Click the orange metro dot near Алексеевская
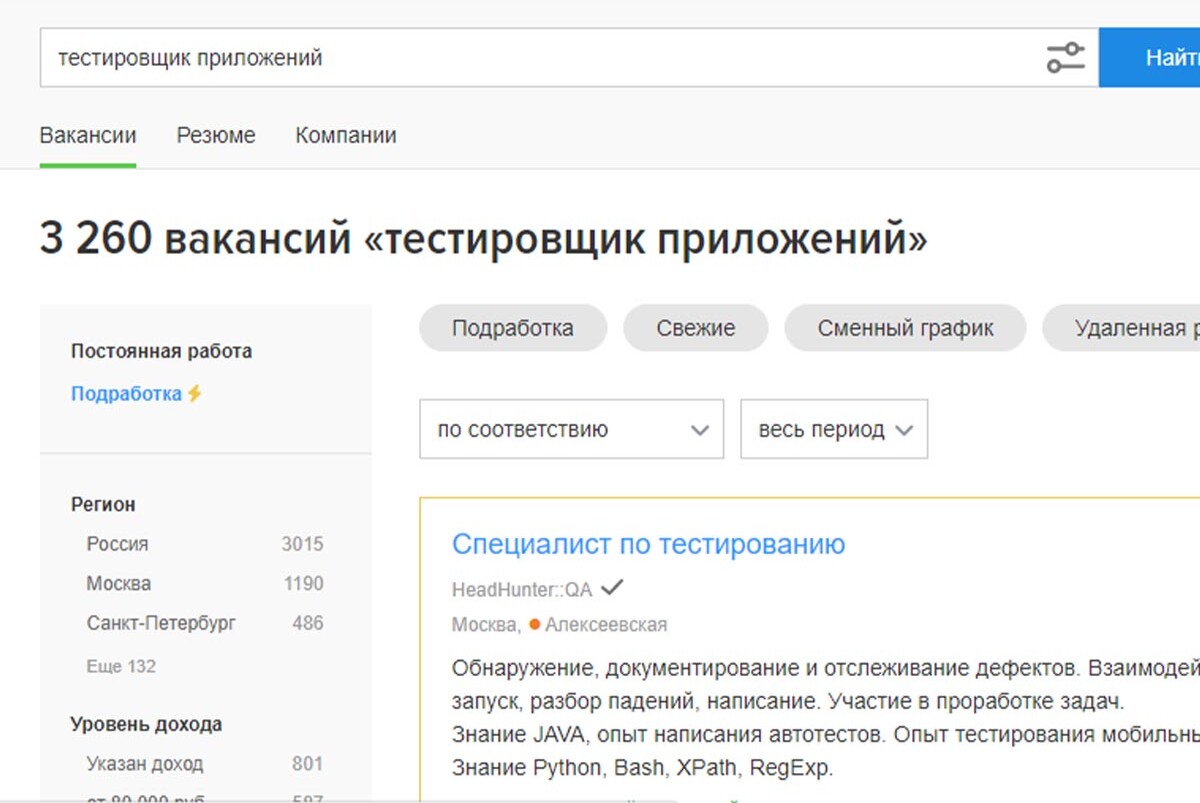The height and width of the screenshot is (803, 1200). (533, 623)
